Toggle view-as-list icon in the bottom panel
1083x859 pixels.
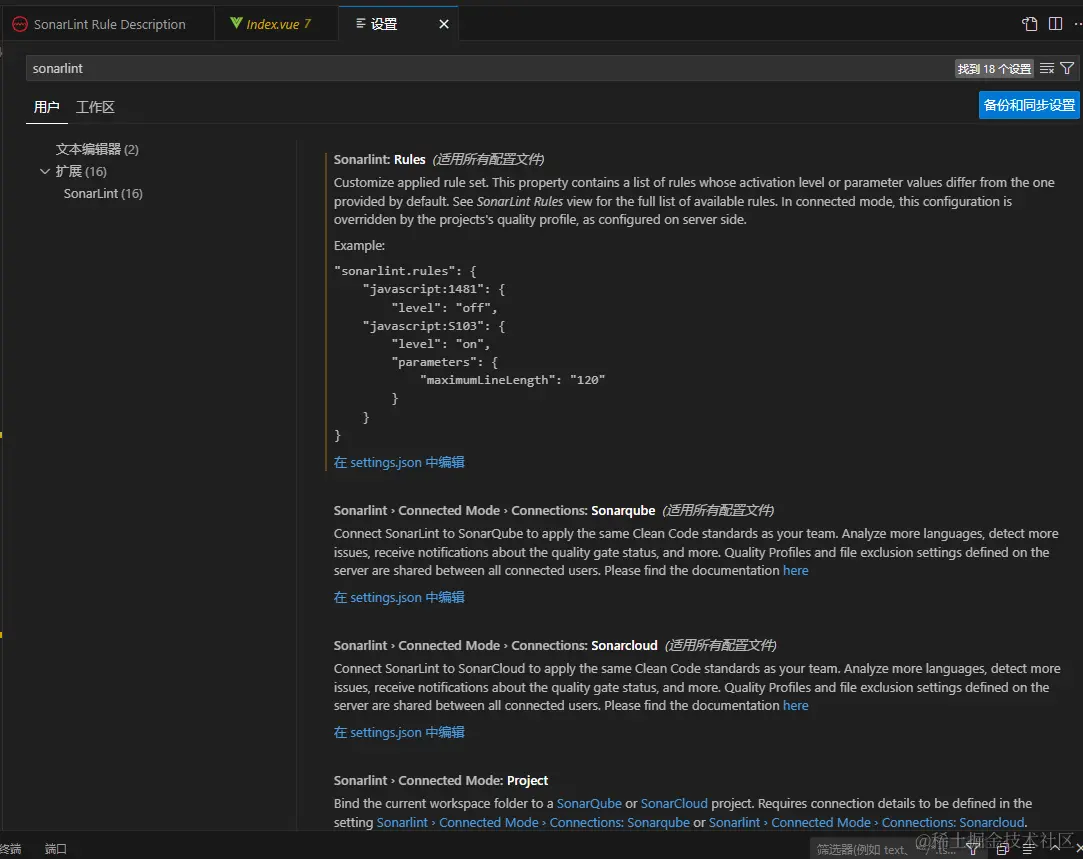point(1028,849)
